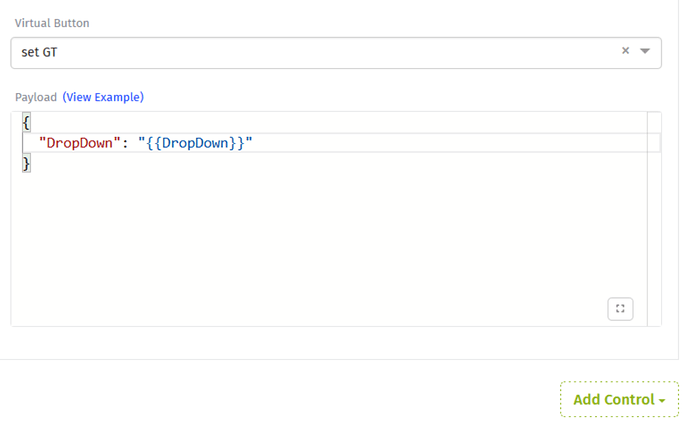Click the closing curly brace on last line
Screen dimensions: 690x422
[x=26, y=164]
